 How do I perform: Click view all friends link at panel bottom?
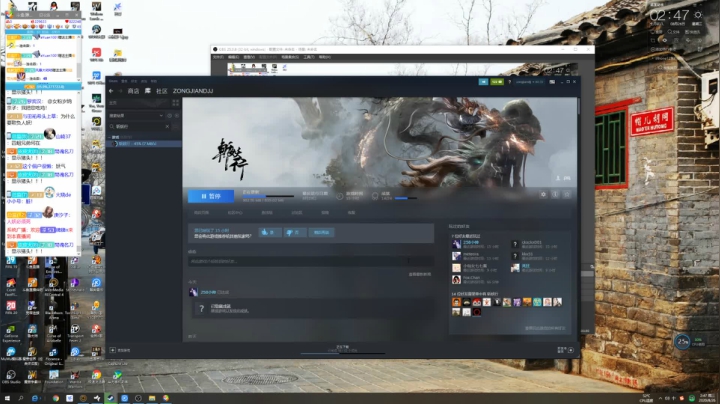click(x=545, y=328)
